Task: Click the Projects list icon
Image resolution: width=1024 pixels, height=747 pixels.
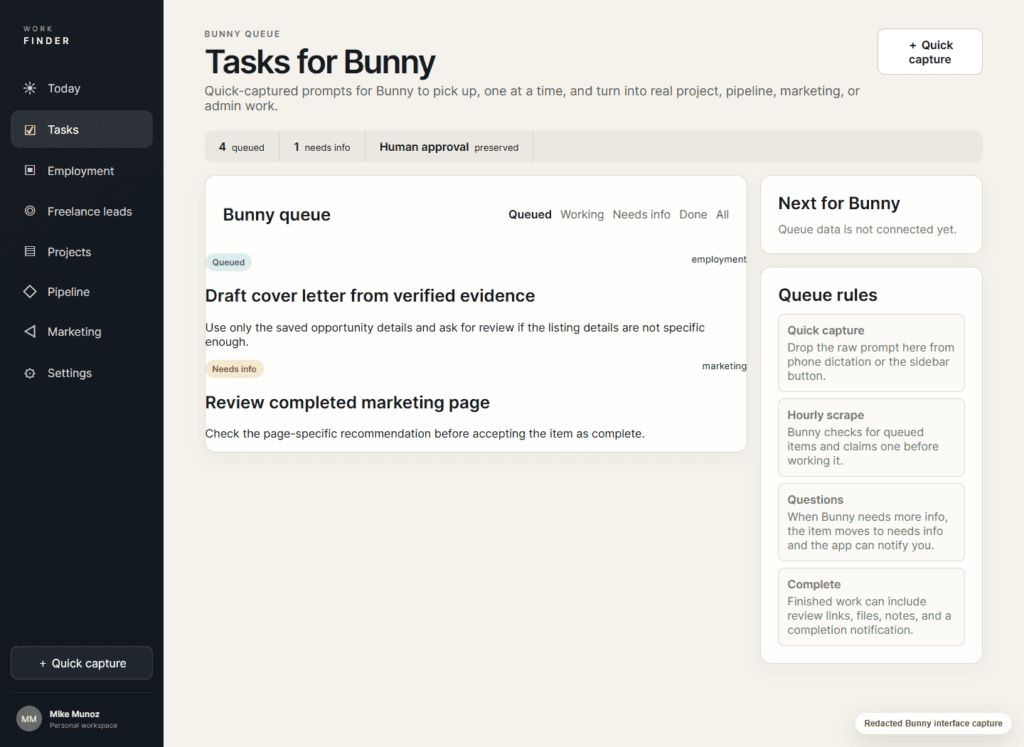Action: click(30, 251)
